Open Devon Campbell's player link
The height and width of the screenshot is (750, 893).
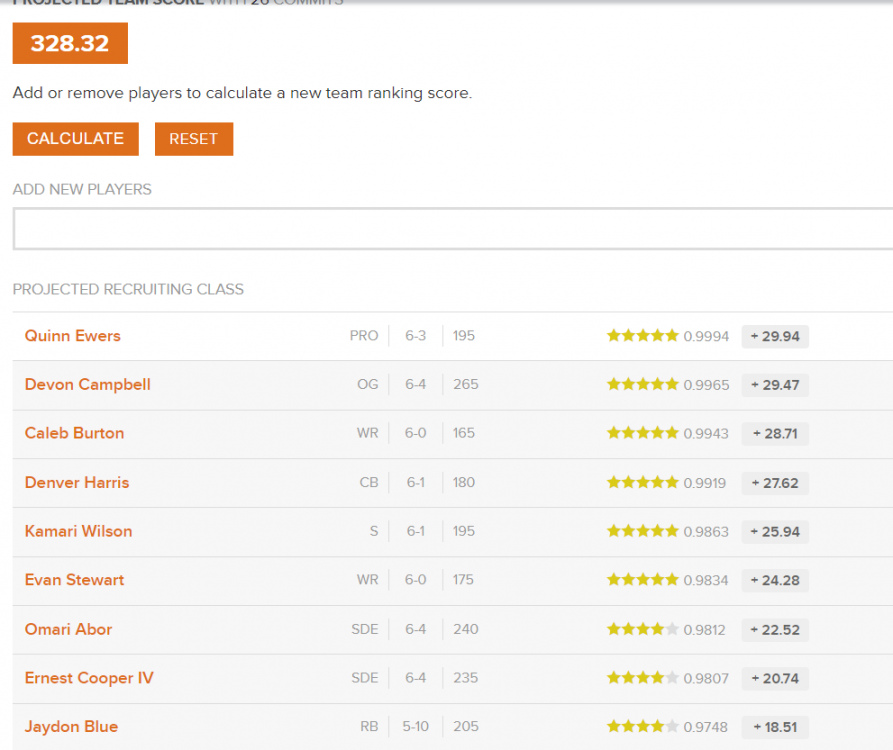(88, 385)
